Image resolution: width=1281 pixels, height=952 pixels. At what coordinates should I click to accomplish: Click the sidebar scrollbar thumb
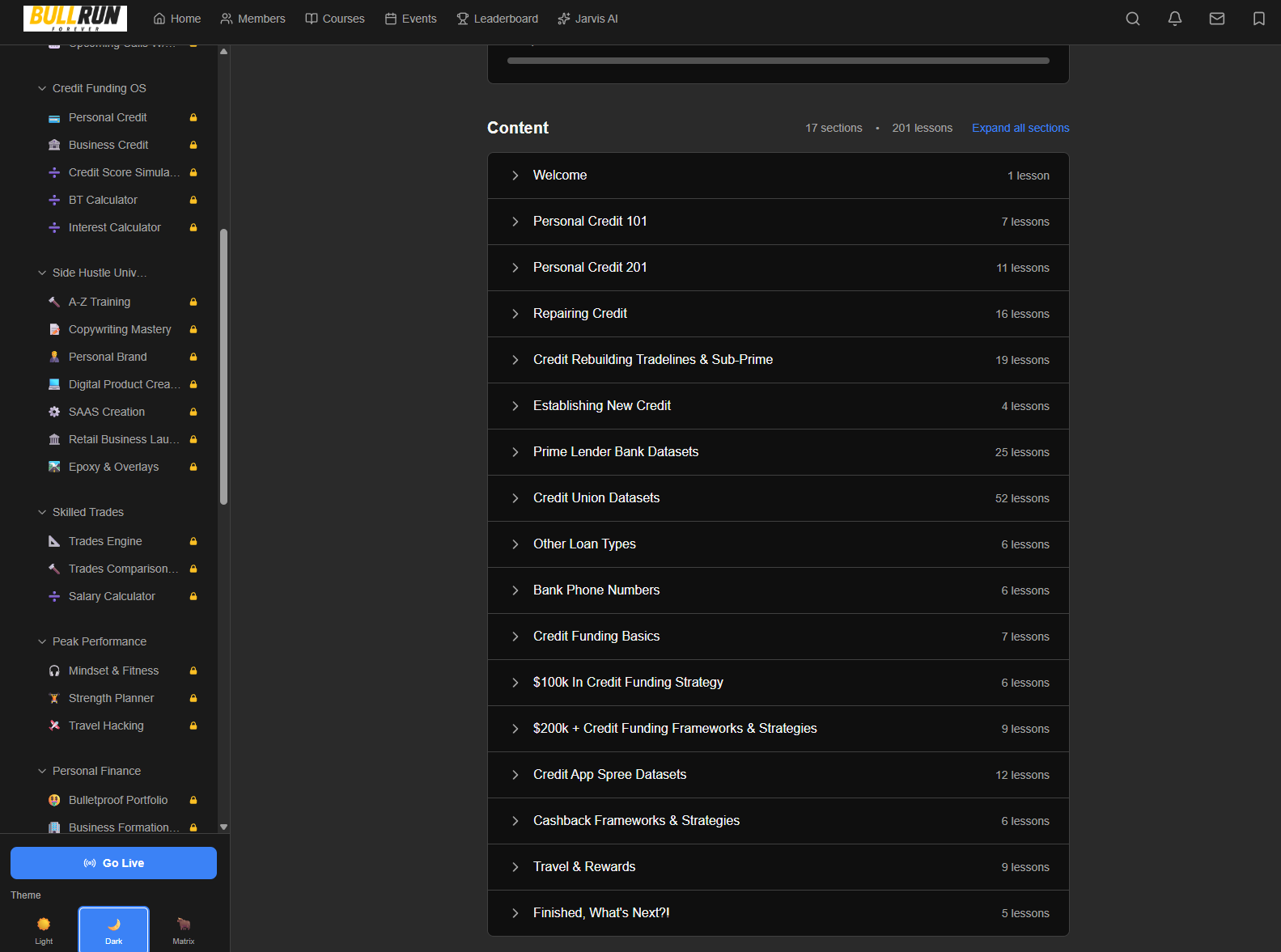click(223, 366)
